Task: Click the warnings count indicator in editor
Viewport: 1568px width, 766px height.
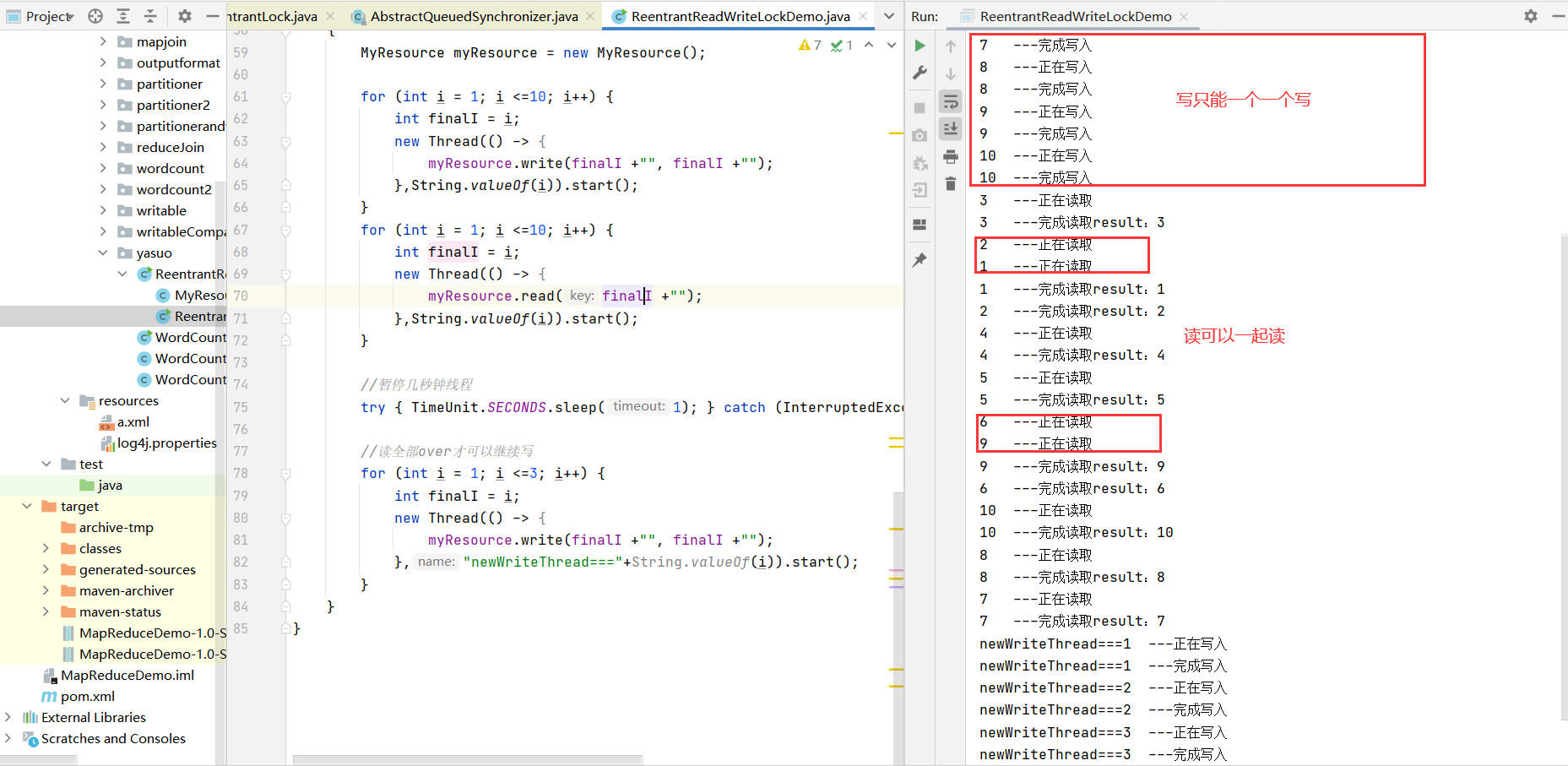Action: [810, 46]
